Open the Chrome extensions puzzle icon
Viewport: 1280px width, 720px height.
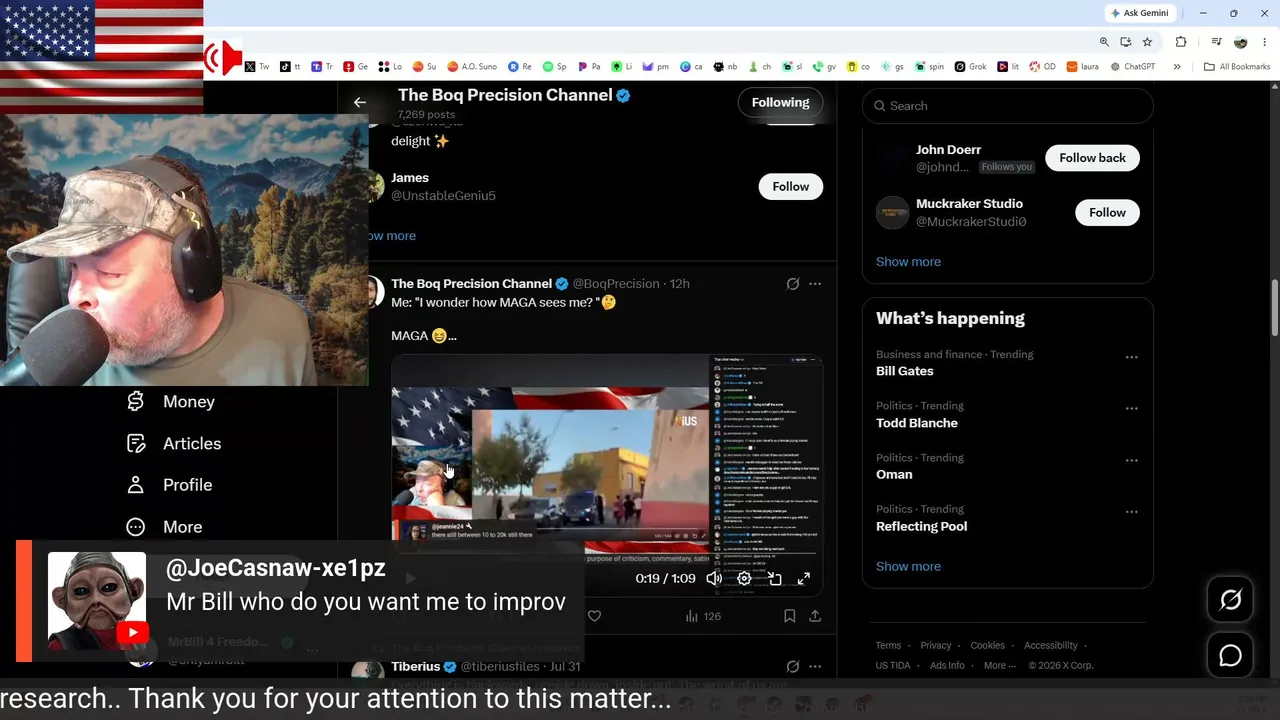point(1181,42)
